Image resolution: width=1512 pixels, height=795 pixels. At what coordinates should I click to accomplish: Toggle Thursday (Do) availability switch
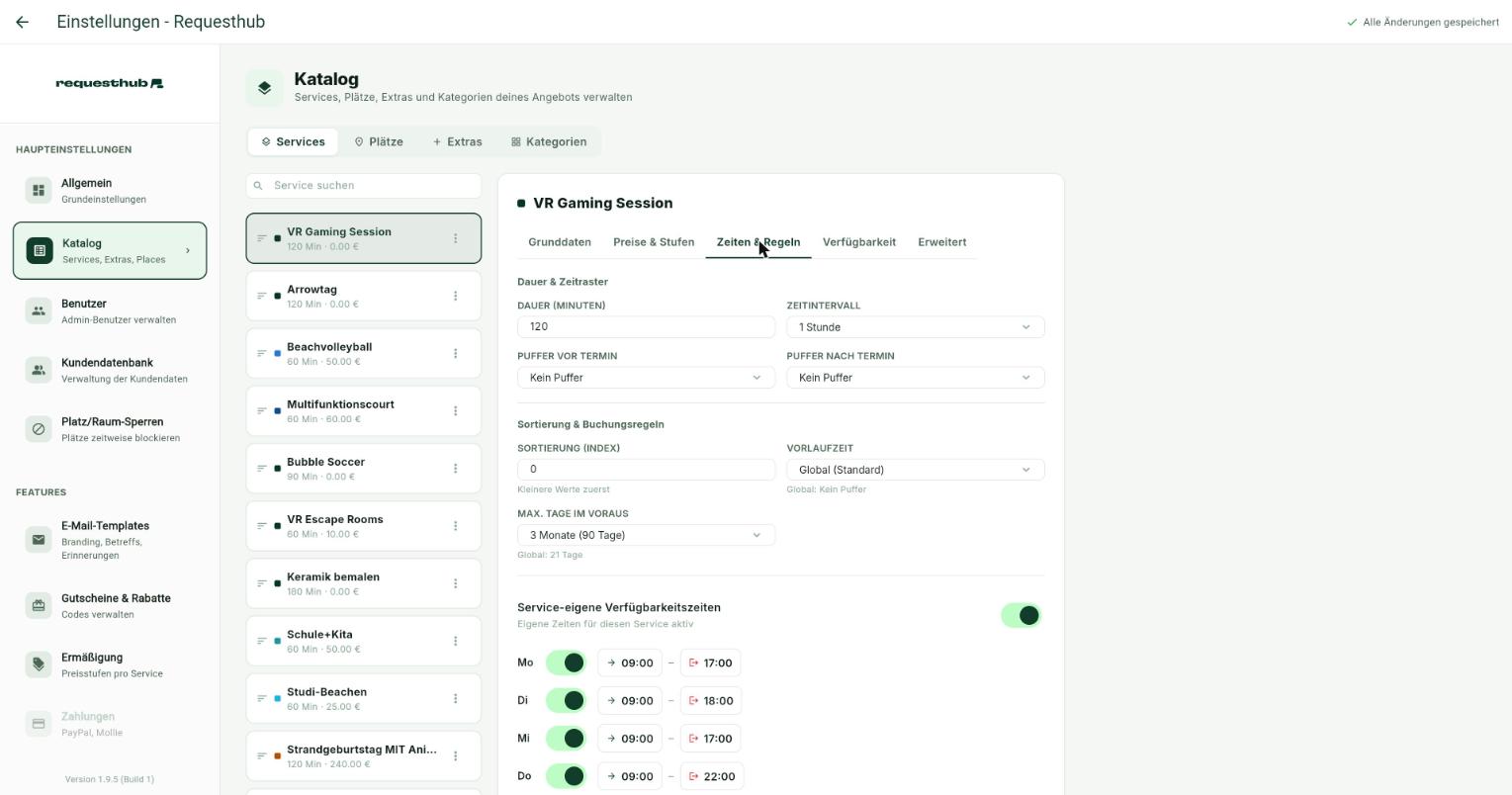coord(566,776)
